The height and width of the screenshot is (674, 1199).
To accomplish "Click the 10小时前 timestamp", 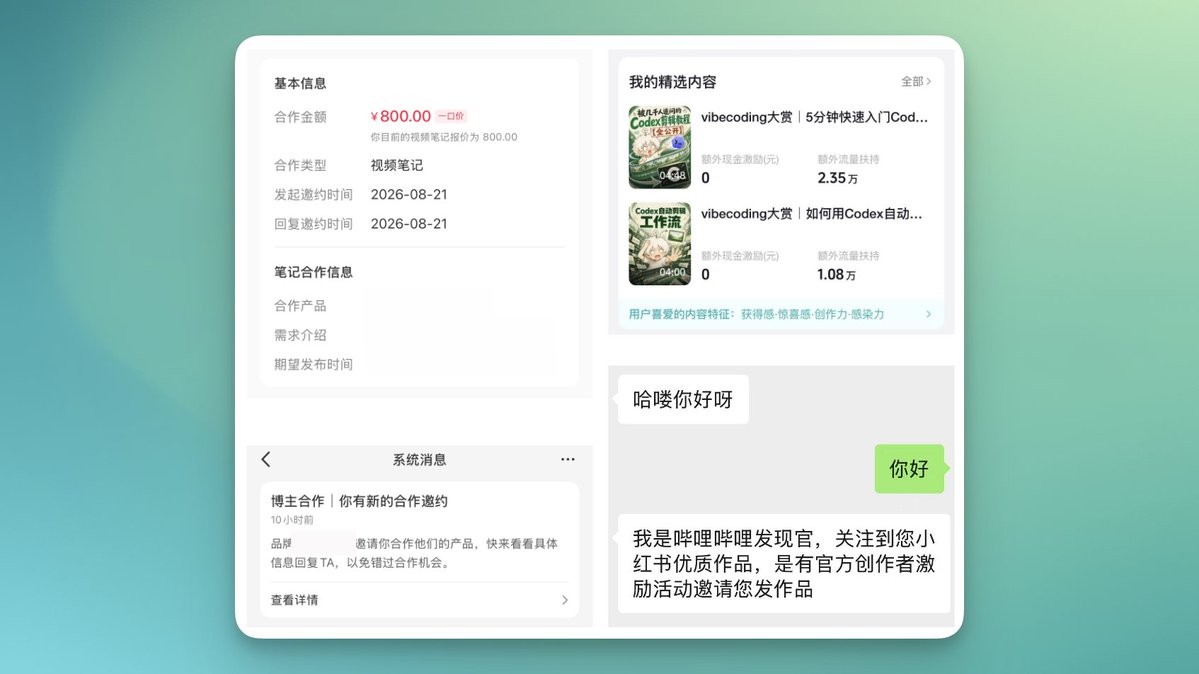I will pos(292,519).
